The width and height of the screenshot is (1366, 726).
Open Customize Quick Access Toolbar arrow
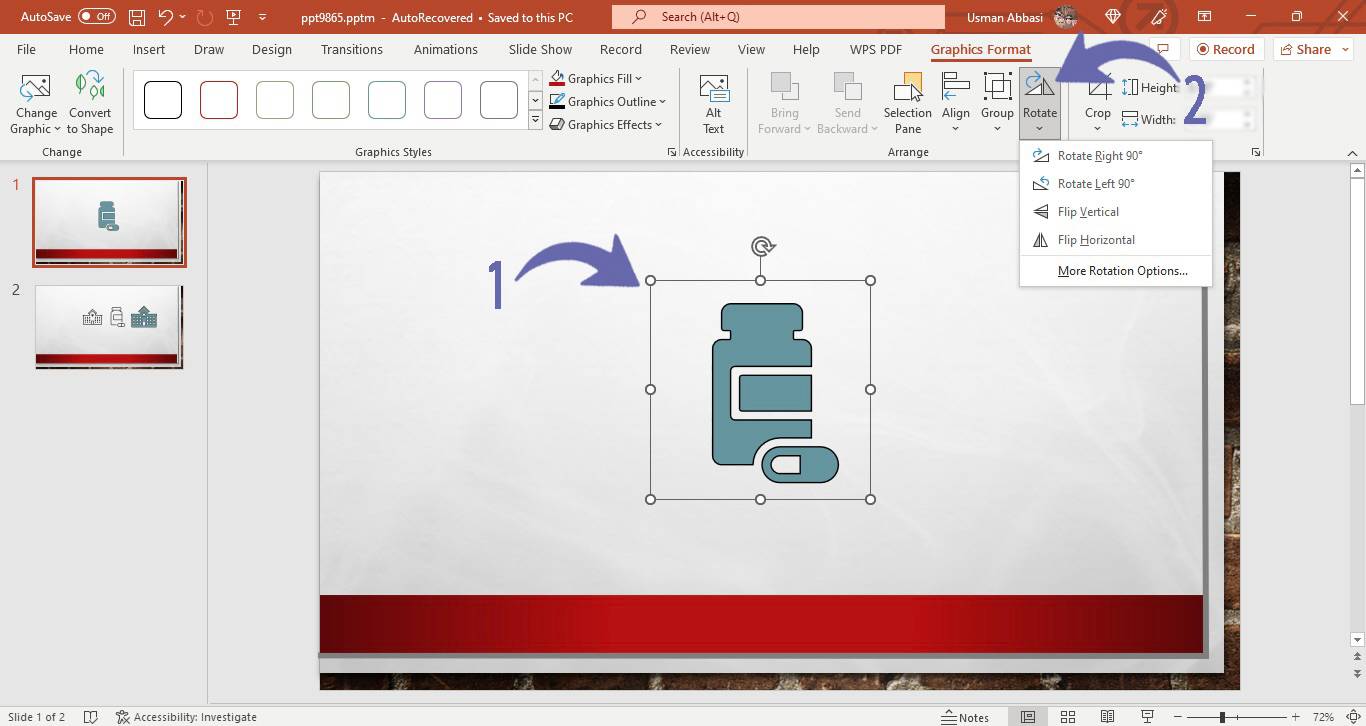pyautogui.click(x=263, y=17)
